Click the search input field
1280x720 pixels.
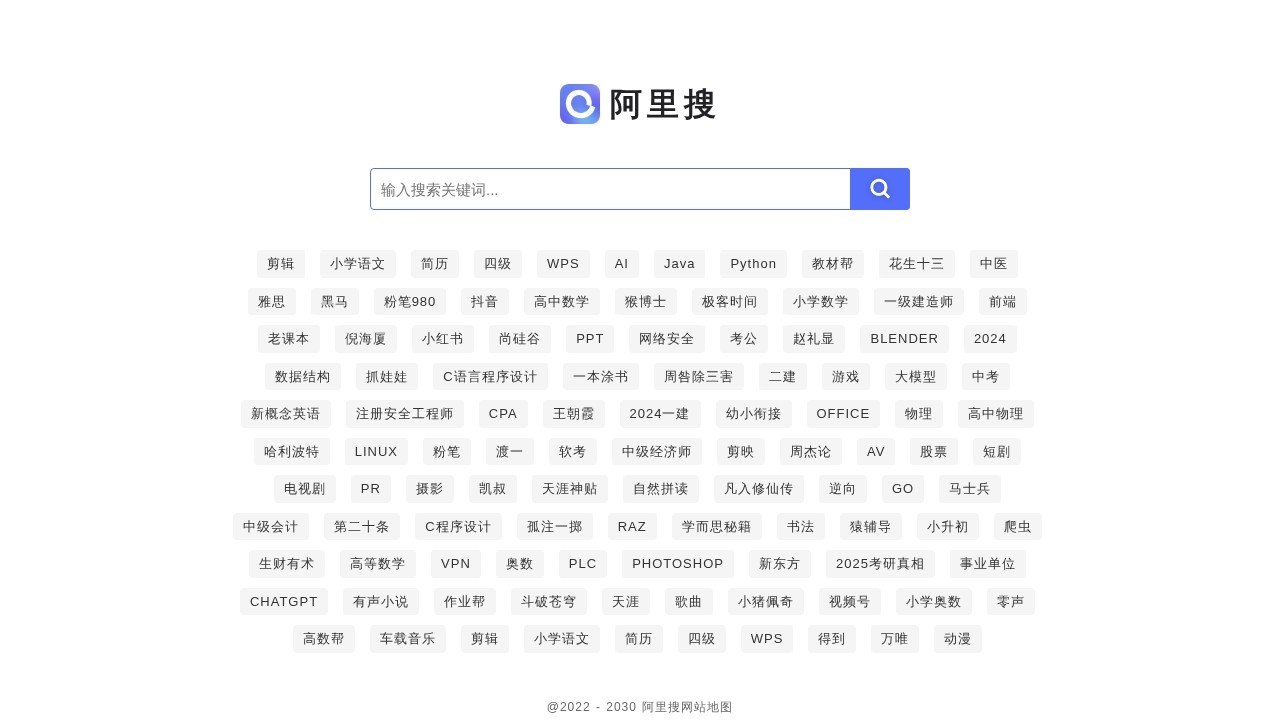[610, 189]
